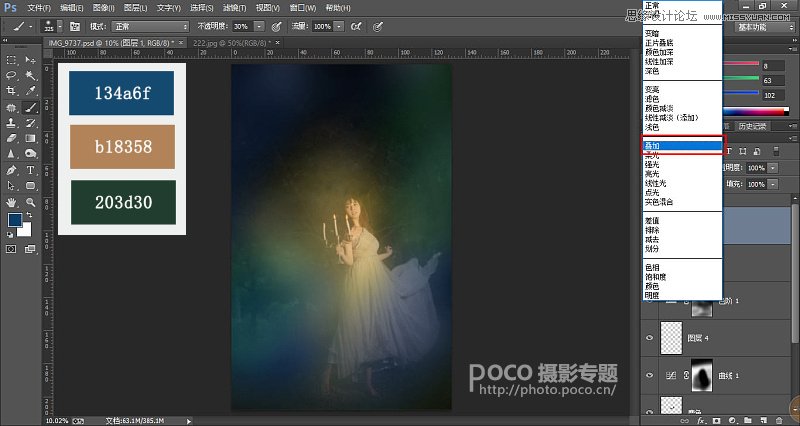Toggle the layer filtering switch

(x=776, y=151)
